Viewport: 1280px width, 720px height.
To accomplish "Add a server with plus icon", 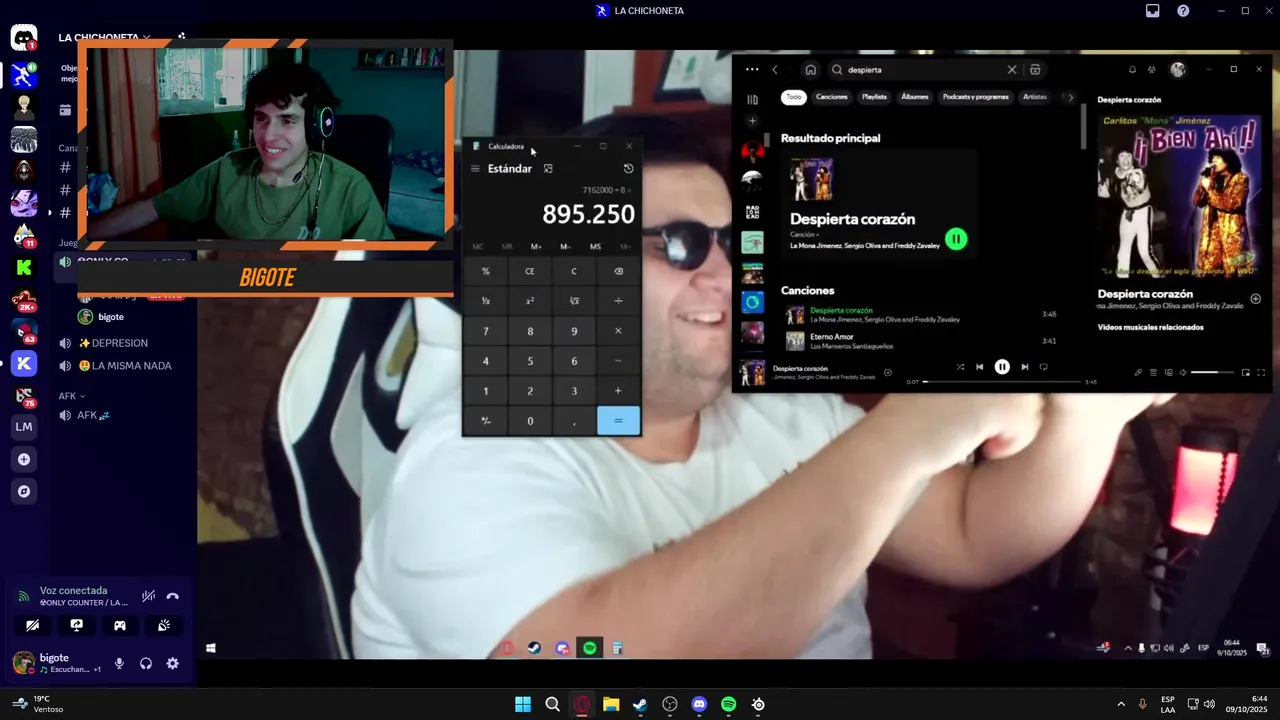I will 24,459.
